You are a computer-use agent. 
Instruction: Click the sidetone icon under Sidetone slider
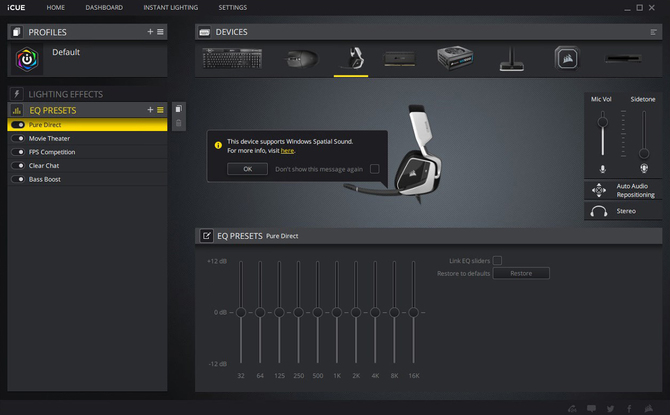pos(644,168)
